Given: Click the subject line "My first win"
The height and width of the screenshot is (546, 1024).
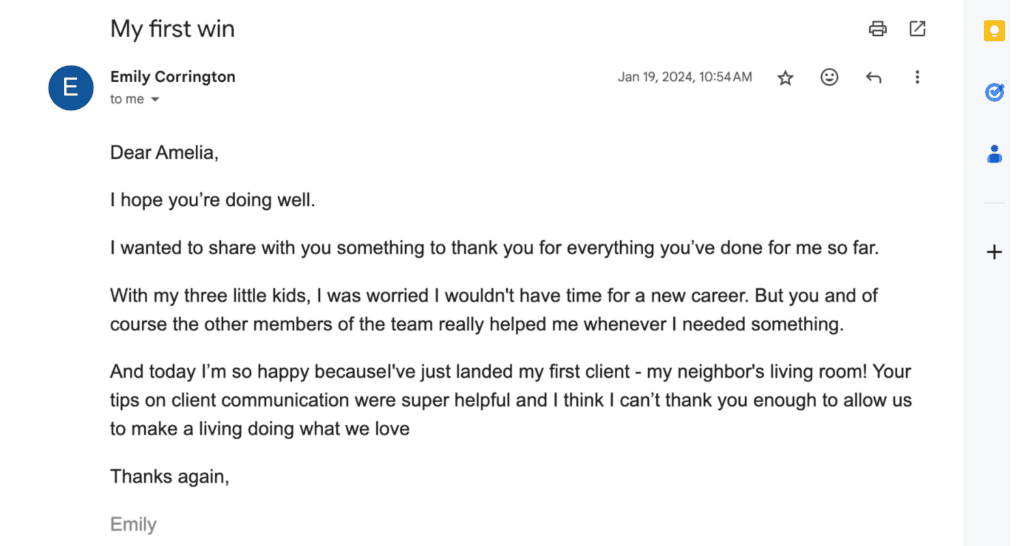Looking at the screenshot, I should [172, 29].
